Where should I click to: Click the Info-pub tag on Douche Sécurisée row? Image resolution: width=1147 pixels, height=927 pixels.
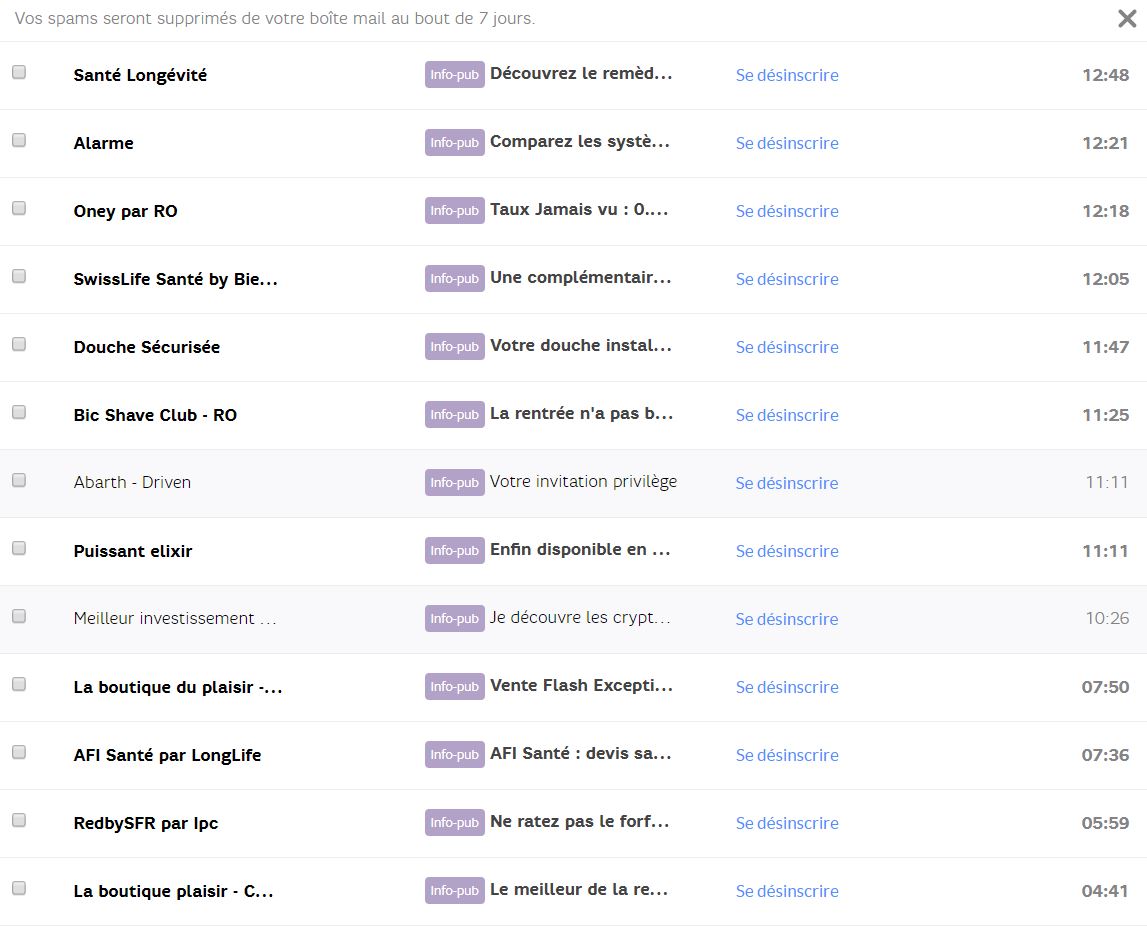click(454, 346)
